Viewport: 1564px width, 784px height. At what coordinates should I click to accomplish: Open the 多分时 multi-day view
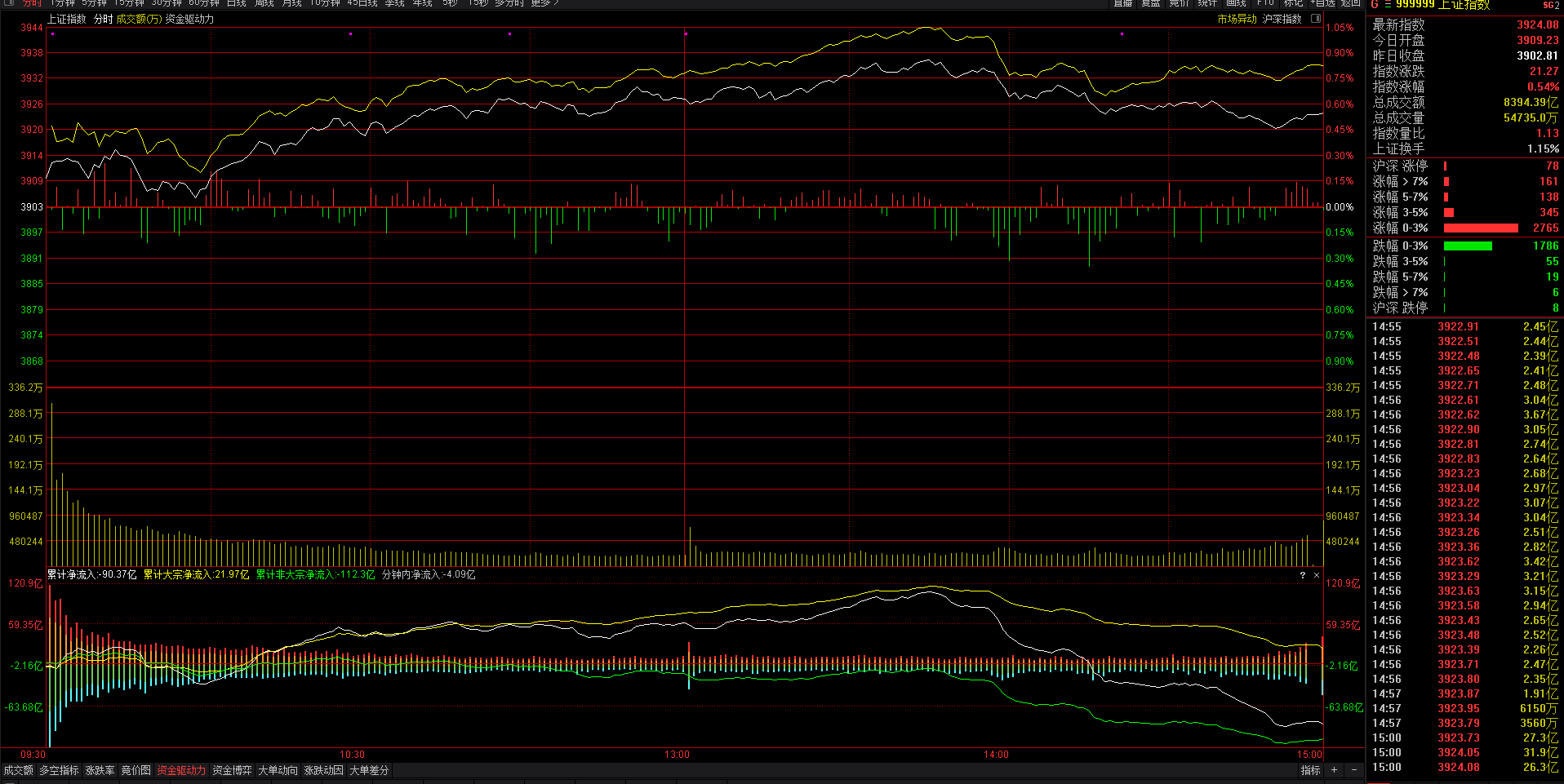pyautogui.click(x=509, y=2)
